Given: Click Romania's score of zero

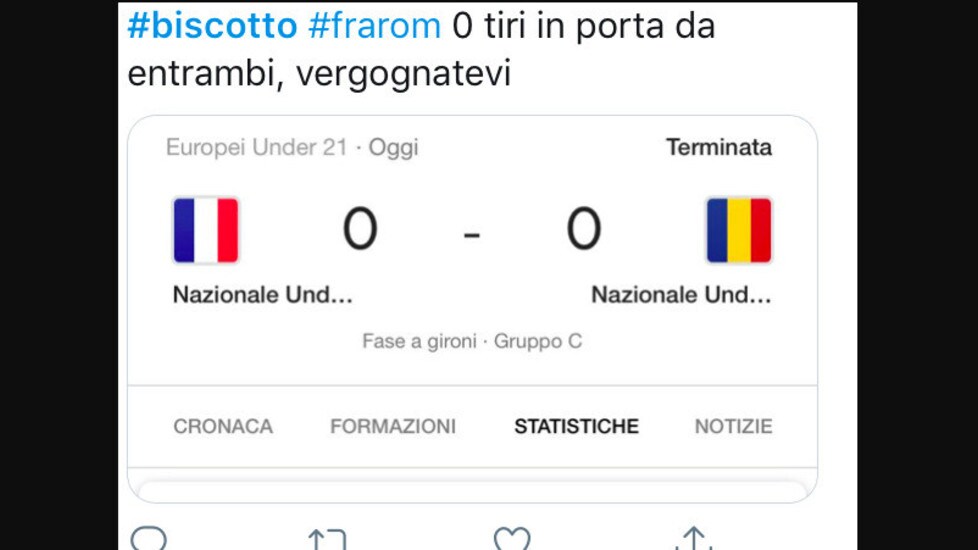Looking at the screenshot, I should (584, 229).
